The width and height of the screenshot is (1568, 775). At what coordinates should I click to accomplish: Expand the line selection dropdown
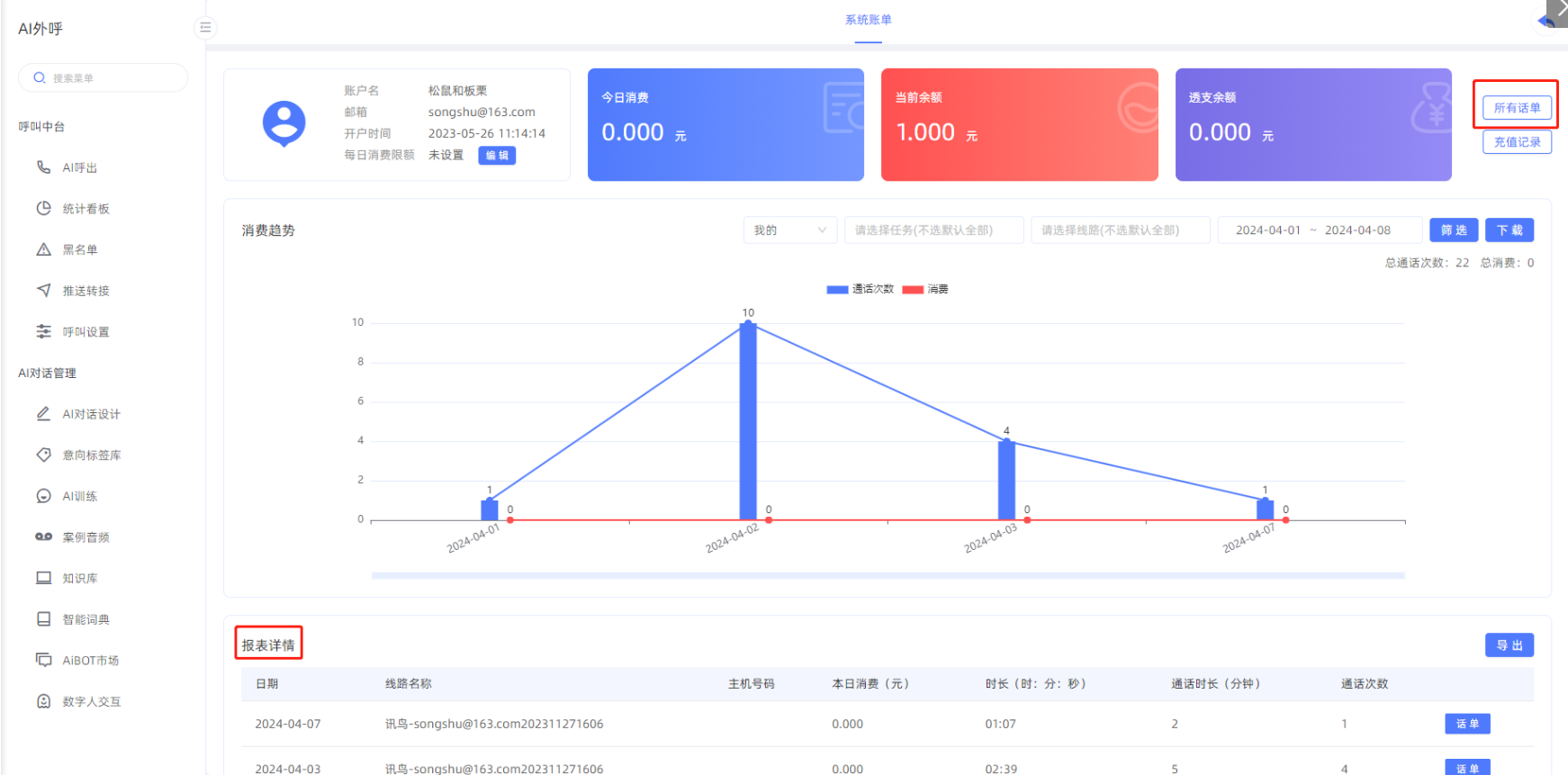tap(1120, 230)
